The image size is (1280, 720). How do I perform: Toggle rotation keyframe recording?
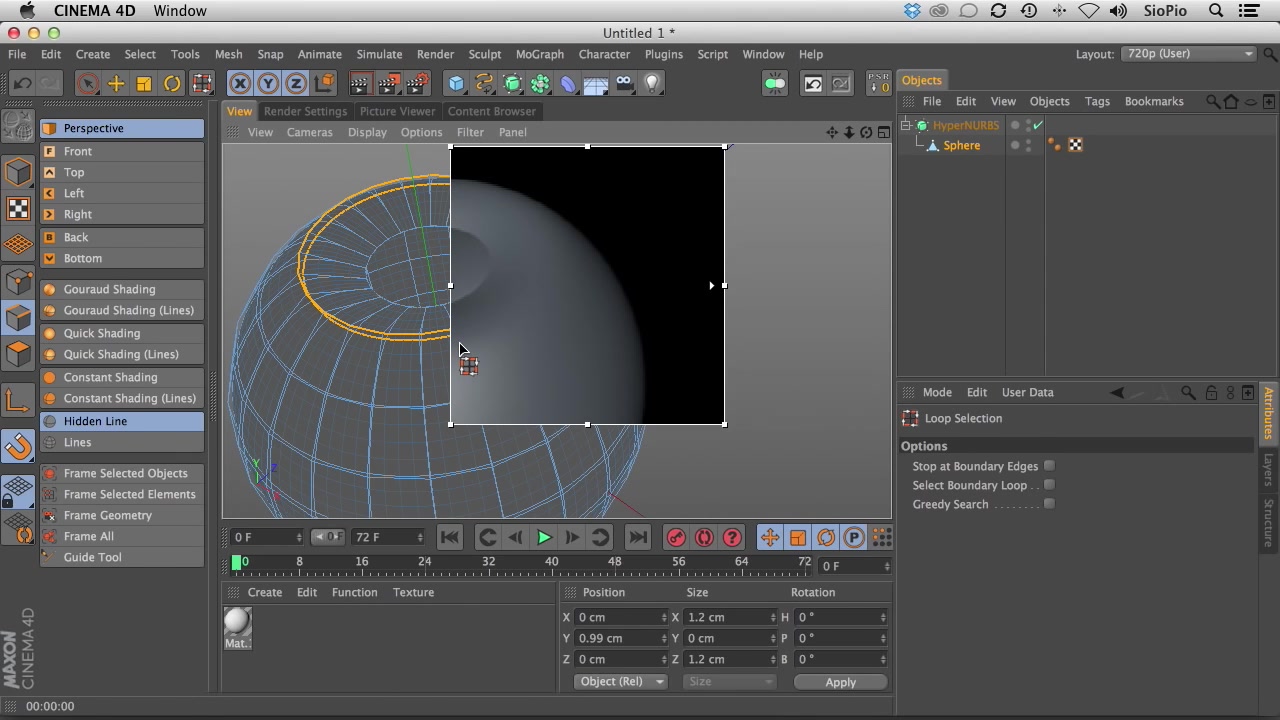pyautogui.click(x=826, y=538)
